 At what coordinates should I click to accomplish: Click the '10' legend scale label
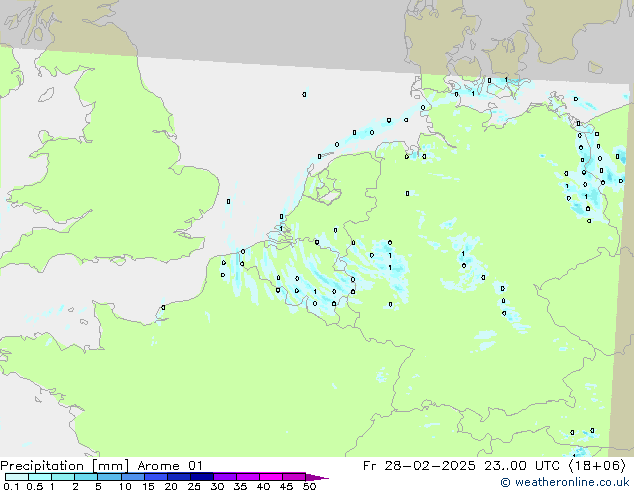[125, 486]
